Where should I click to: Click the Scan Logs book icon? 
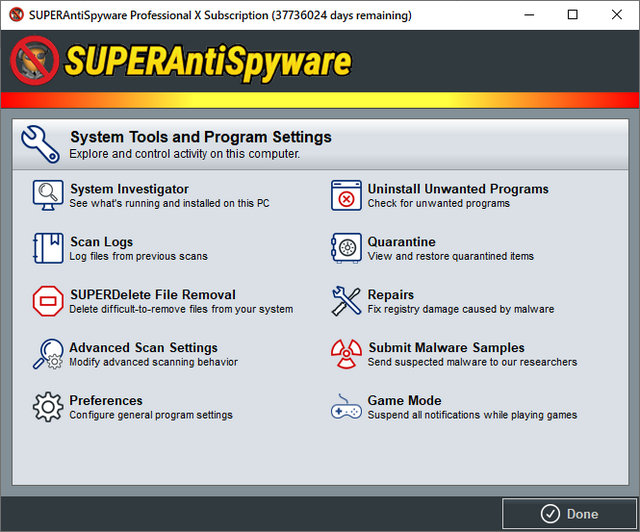click(47, 248)
